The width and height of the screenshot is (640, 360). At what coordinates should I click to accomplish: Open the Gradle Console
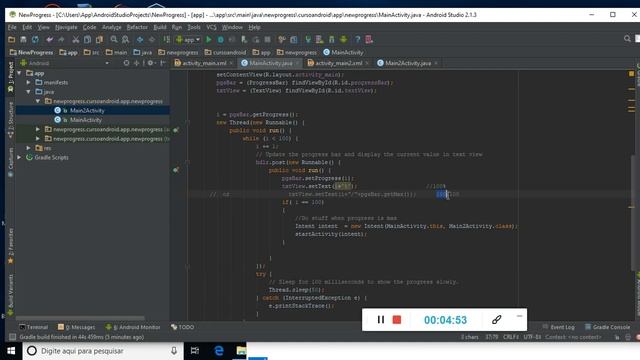[607, 327]
